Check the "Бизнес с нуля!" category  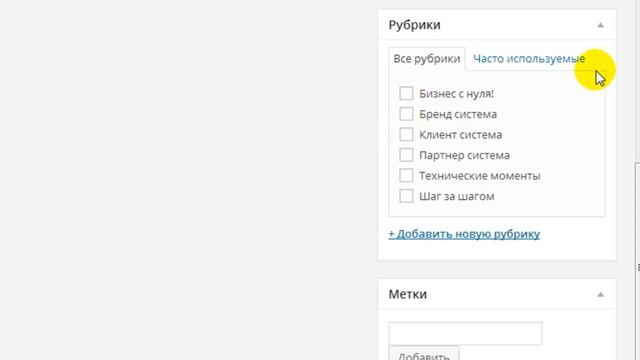406,93
